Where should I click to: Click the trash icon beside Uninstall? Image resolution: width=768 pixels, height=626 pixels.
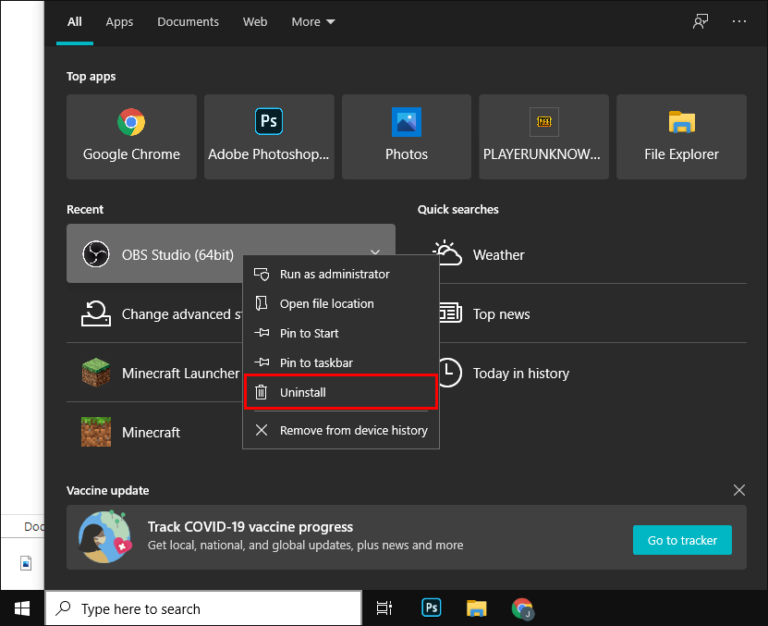coord(262,392)
